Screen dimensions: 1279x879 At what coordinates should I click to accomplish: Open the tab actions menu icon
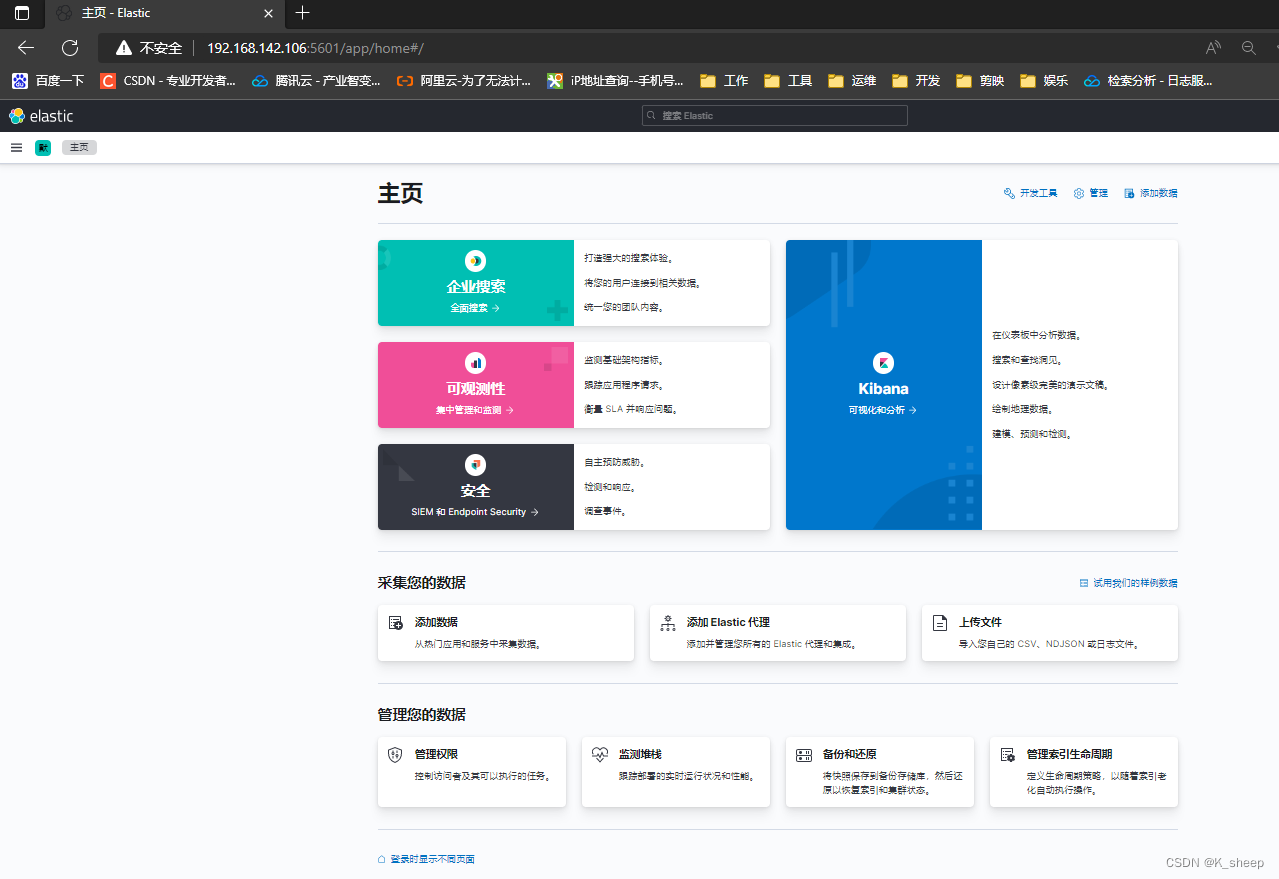pyautogui.click(x=22, y=13)
